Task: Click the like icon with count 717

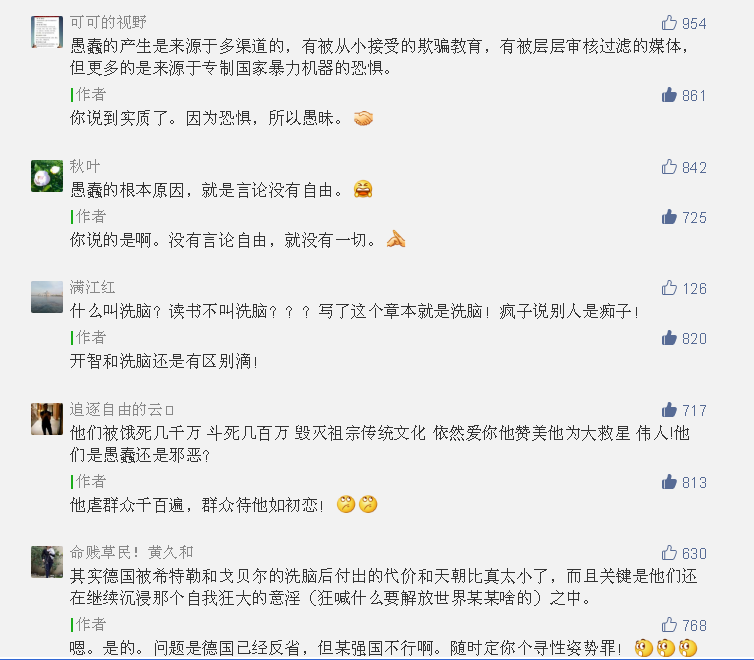Action: (x=669, y=410)
